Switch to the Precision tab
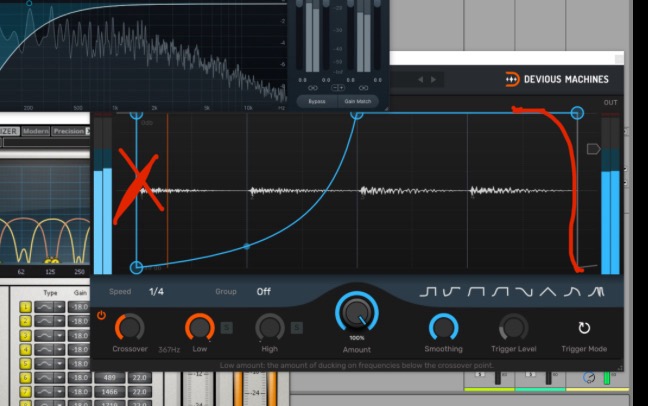This screenshot has width=648, height=406. (71, 131)
